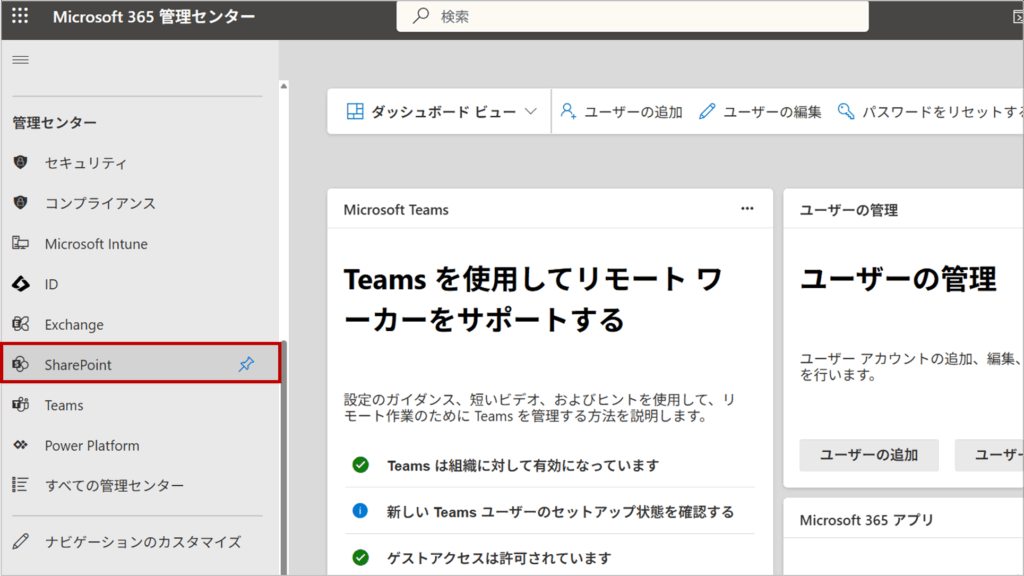Image resolution: width=1024 pixels, height=576 pixels.
Task: Click the Teams icon in the sidebar
Action: pyautogui.click(x=20, y=405)
